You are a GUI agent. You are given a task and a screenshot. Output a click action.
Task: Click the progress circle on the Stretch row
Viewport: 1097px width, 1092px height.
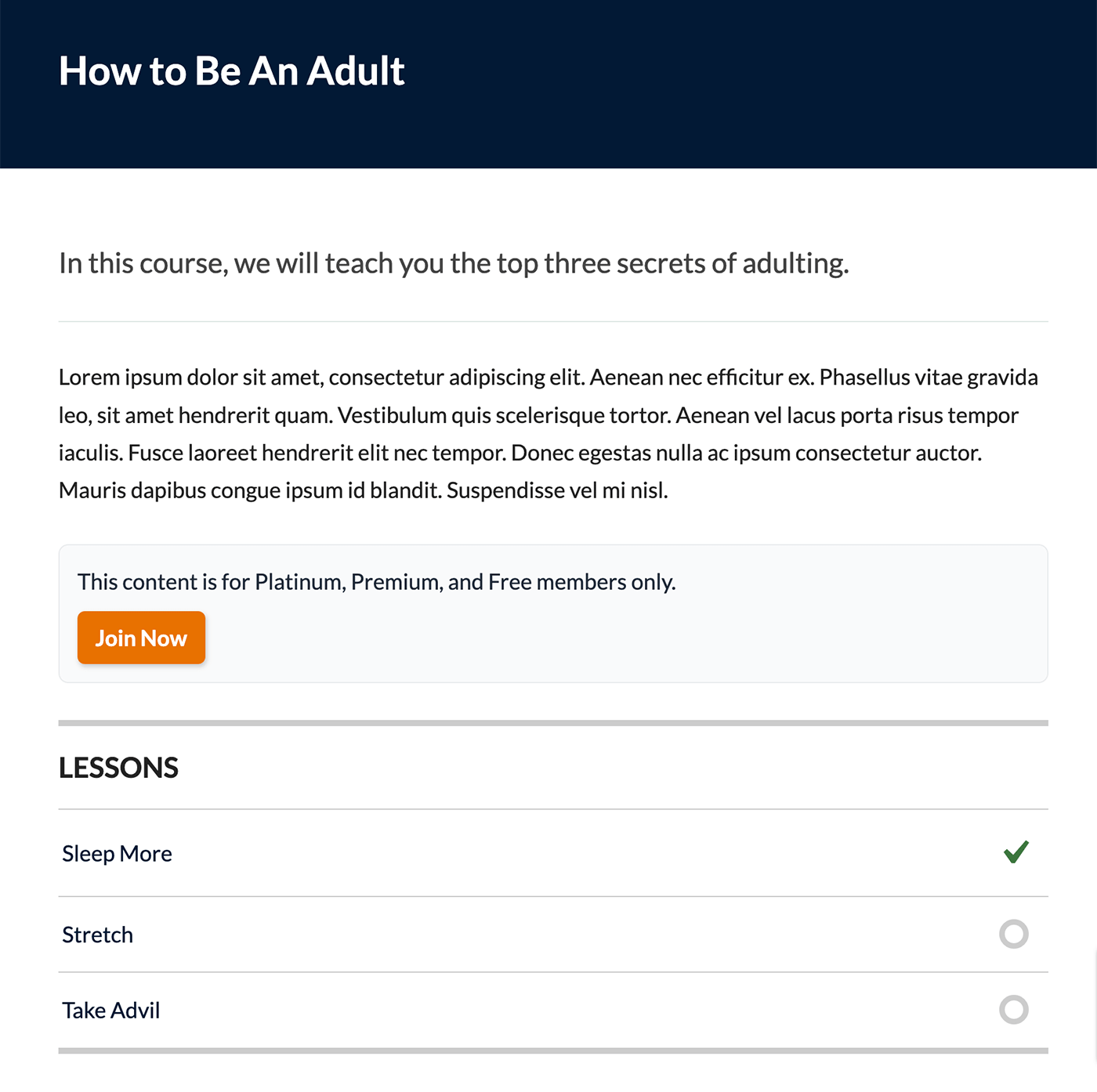tap(1013, 934)
